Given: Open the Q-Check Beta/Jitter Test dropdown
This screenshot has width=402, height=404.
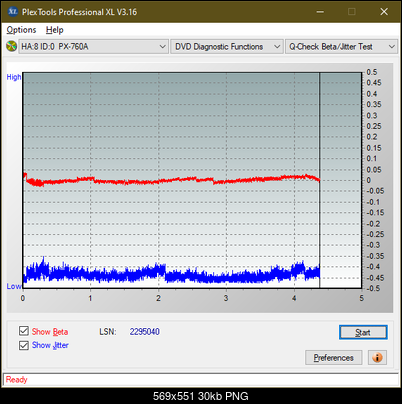Looking at the screenshot, I should (341, 47).
